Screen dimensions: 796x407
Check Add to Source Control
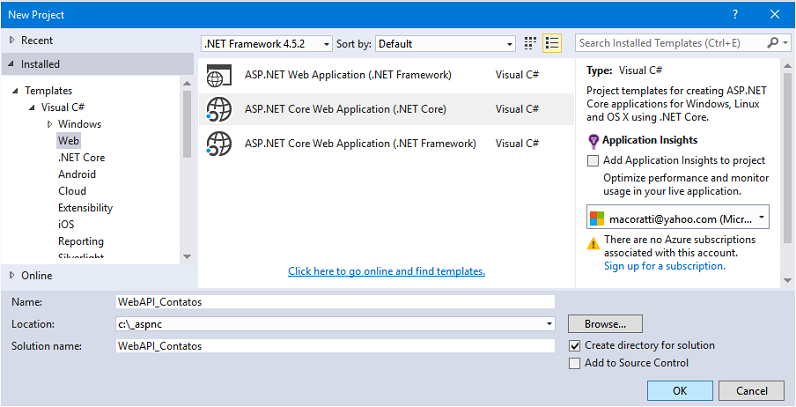click(575, 363)
